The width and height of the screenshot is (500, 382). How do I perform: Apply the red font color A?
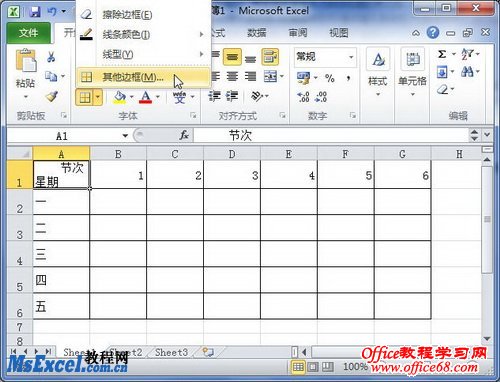[x=145, y=97]
